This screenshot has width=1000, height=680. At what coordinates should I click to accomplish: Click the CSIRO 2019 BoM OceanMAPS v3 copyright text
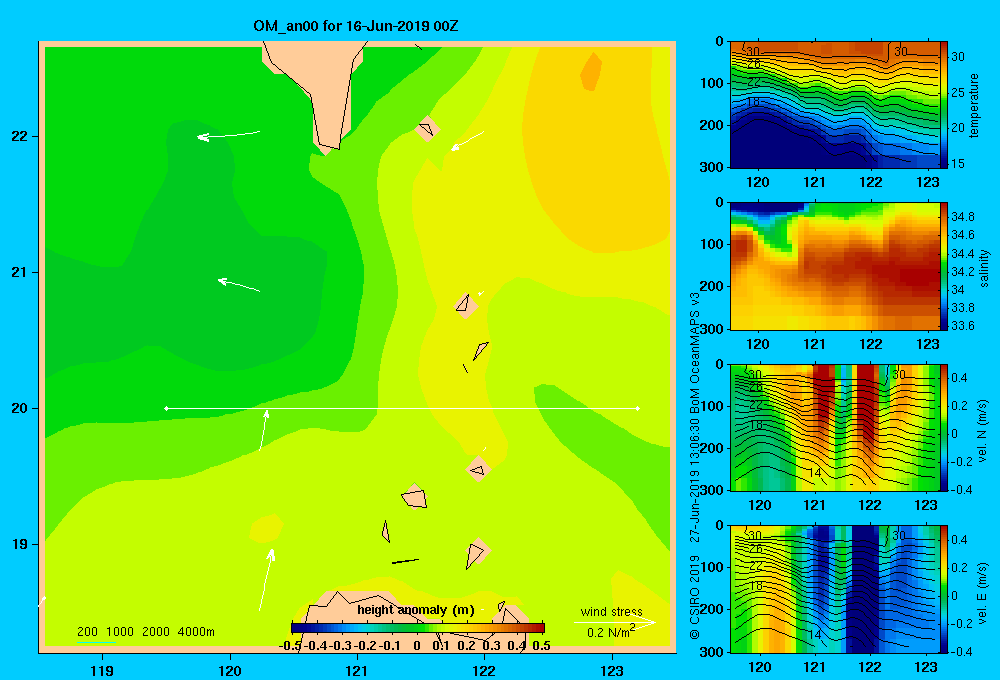pyautogui.click(x=695, y=466)
